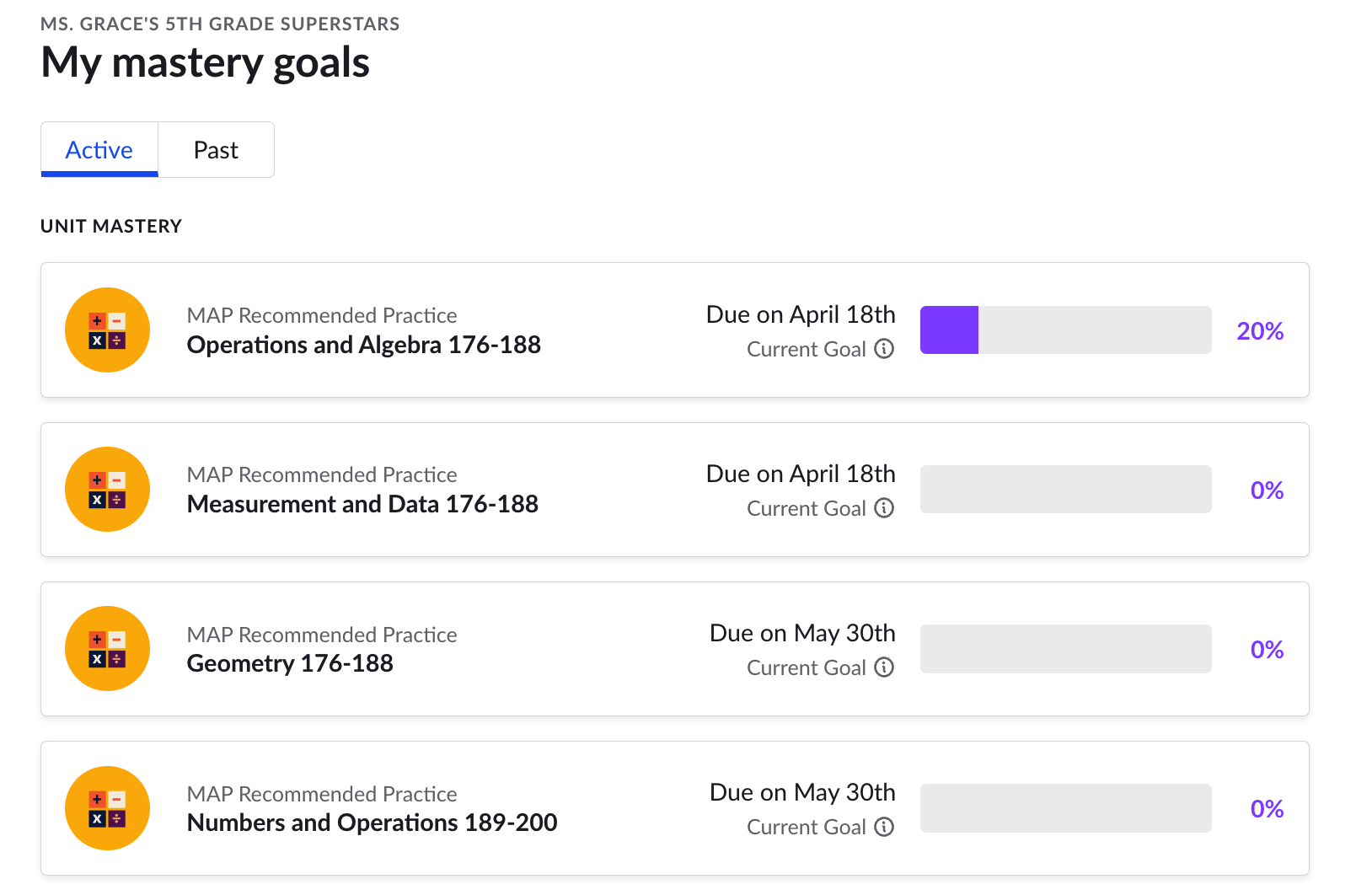
Task: Open Operations and Algebra 176-188 unit
Action: click(x=363, y=345)
